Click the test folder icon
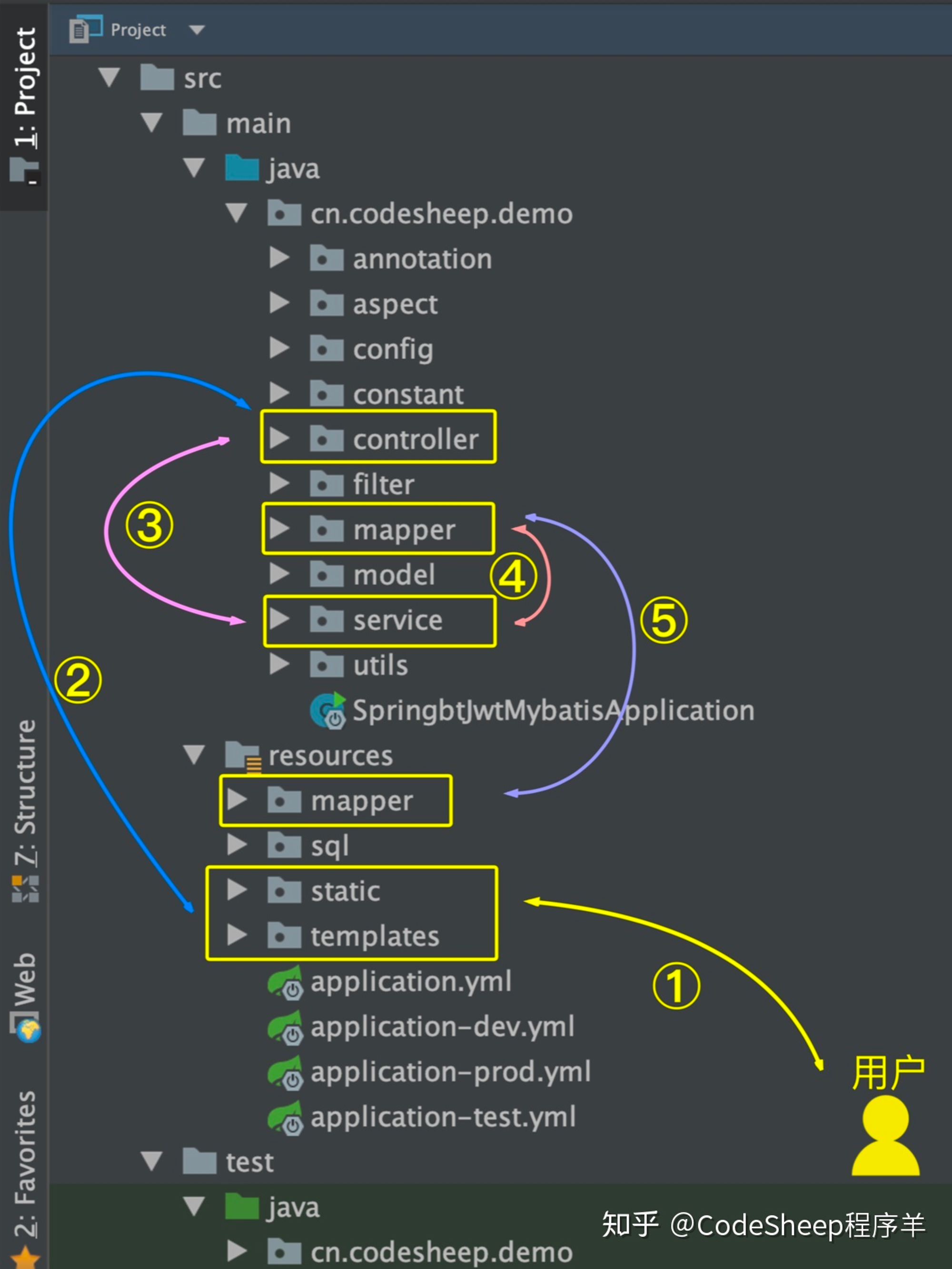 (199, 1160)
